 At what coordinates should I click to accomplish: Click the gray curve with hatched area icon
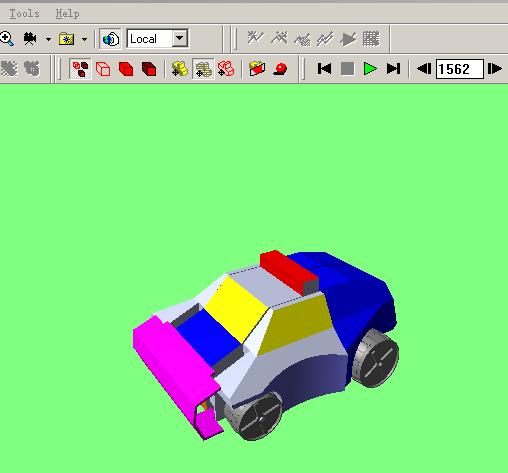point(302,39)
